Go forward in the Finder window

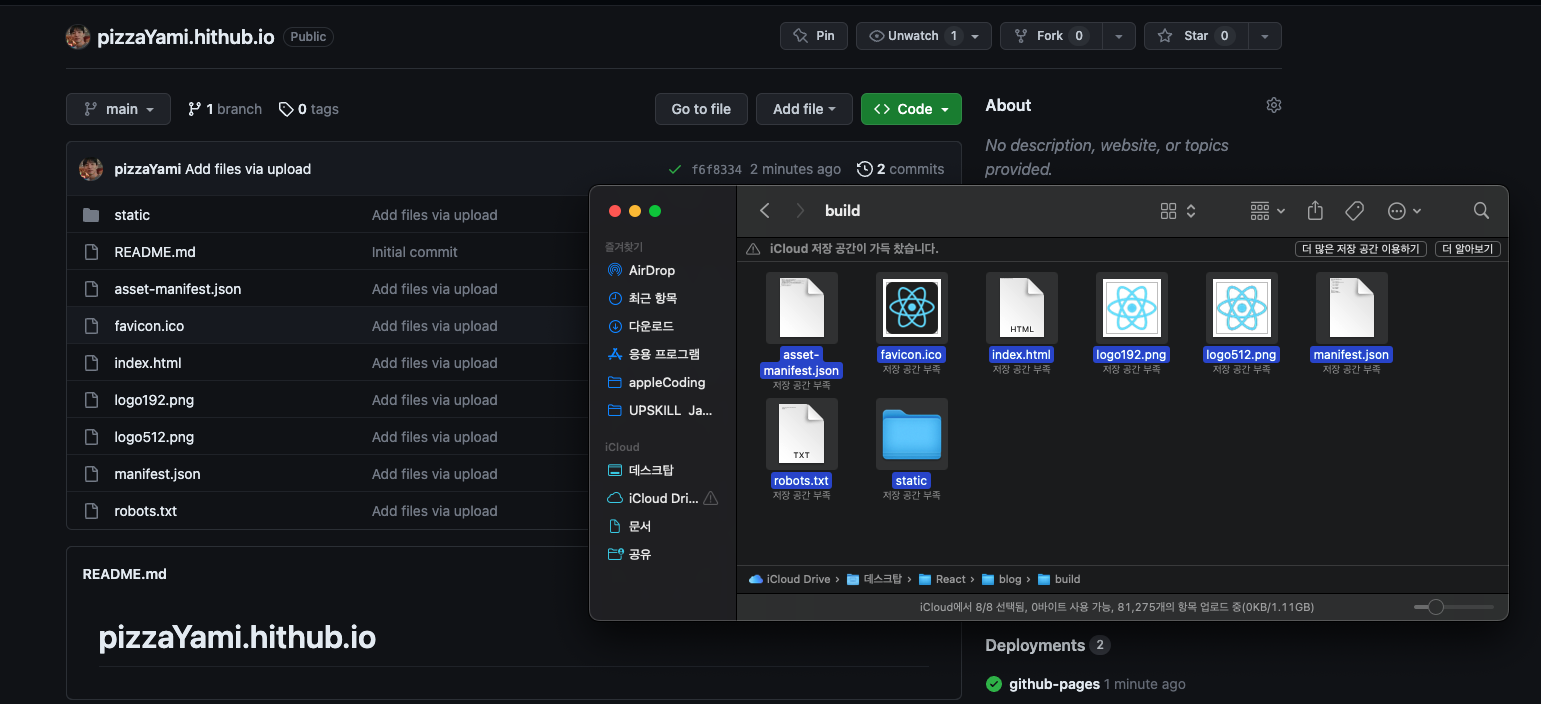click(799, 210)
